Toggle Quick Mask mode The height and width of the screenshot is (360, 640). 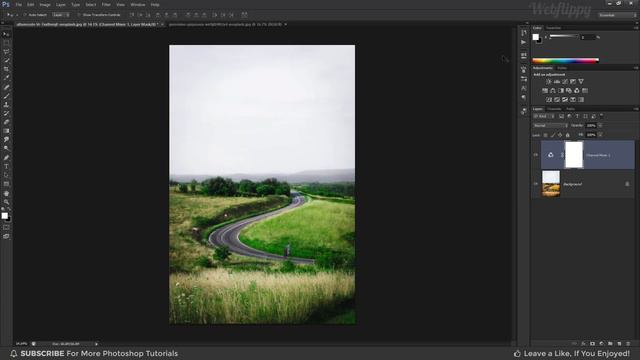coord(6,227)
